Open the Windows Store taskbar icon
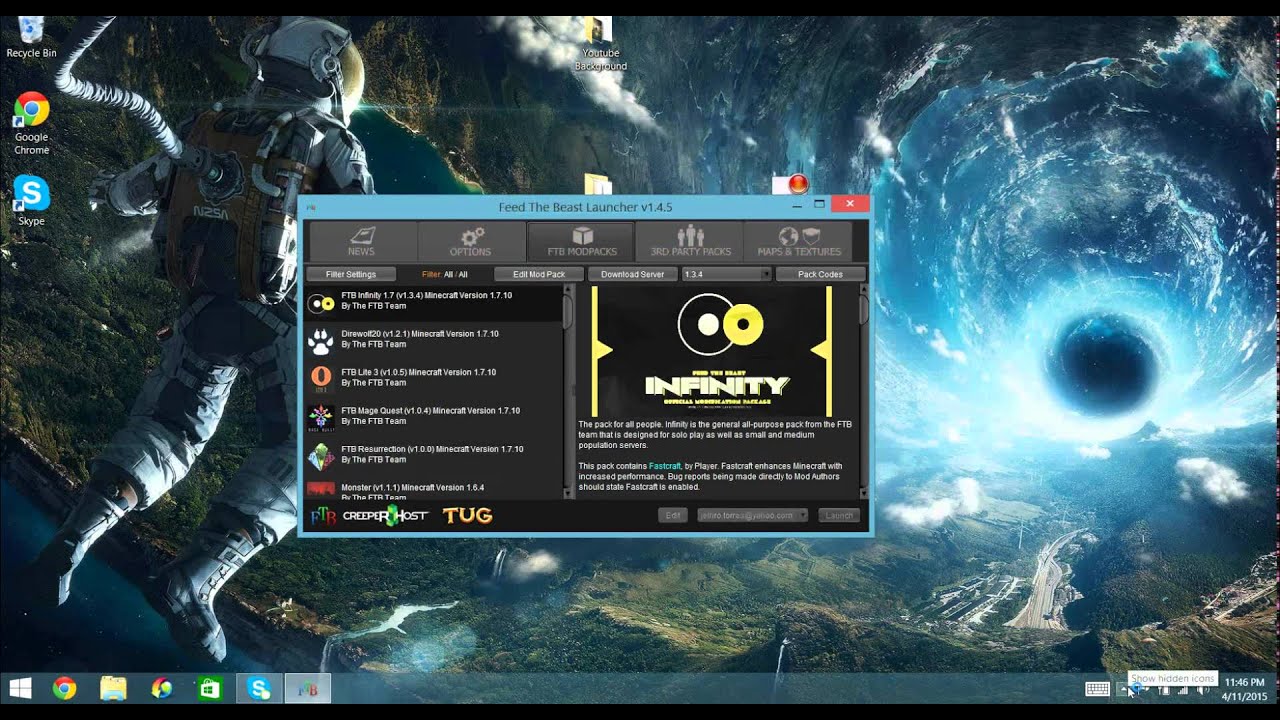 coord(209,688)
